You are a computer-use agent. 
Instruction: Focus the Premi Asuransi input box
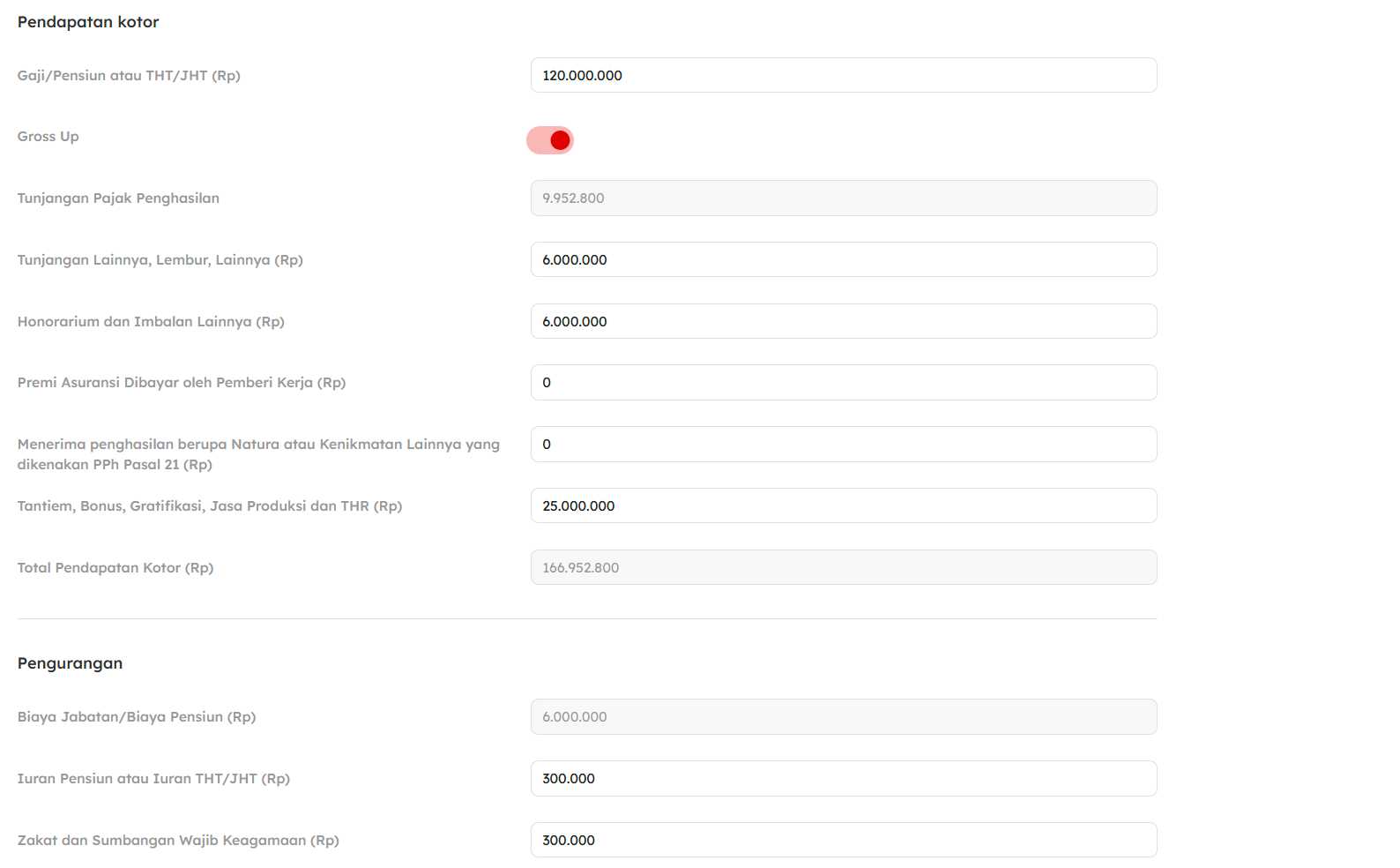point(843,383)
